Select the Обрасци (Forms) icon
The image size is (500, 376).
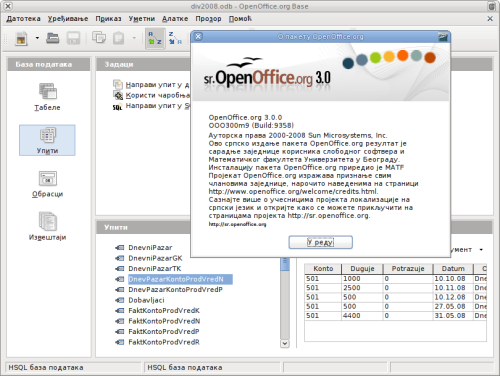(47, 184)
